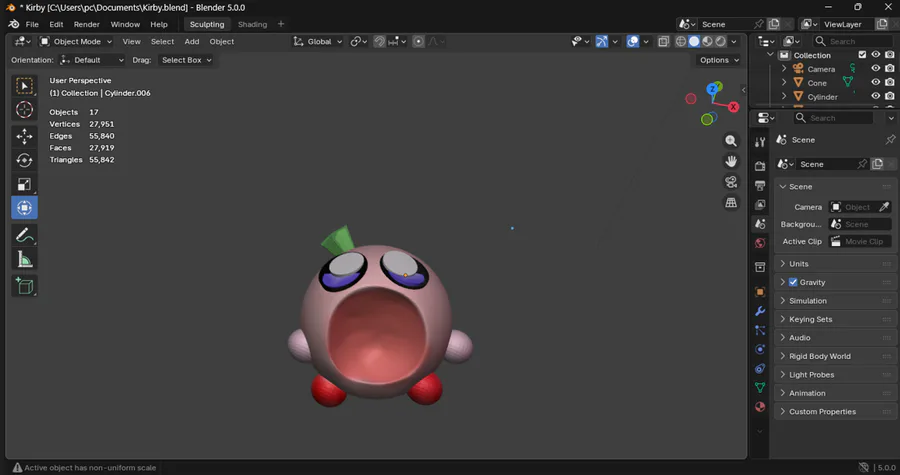
Task: Click the viewport zoom magnifier icon
Action: [x=731, y=141]
